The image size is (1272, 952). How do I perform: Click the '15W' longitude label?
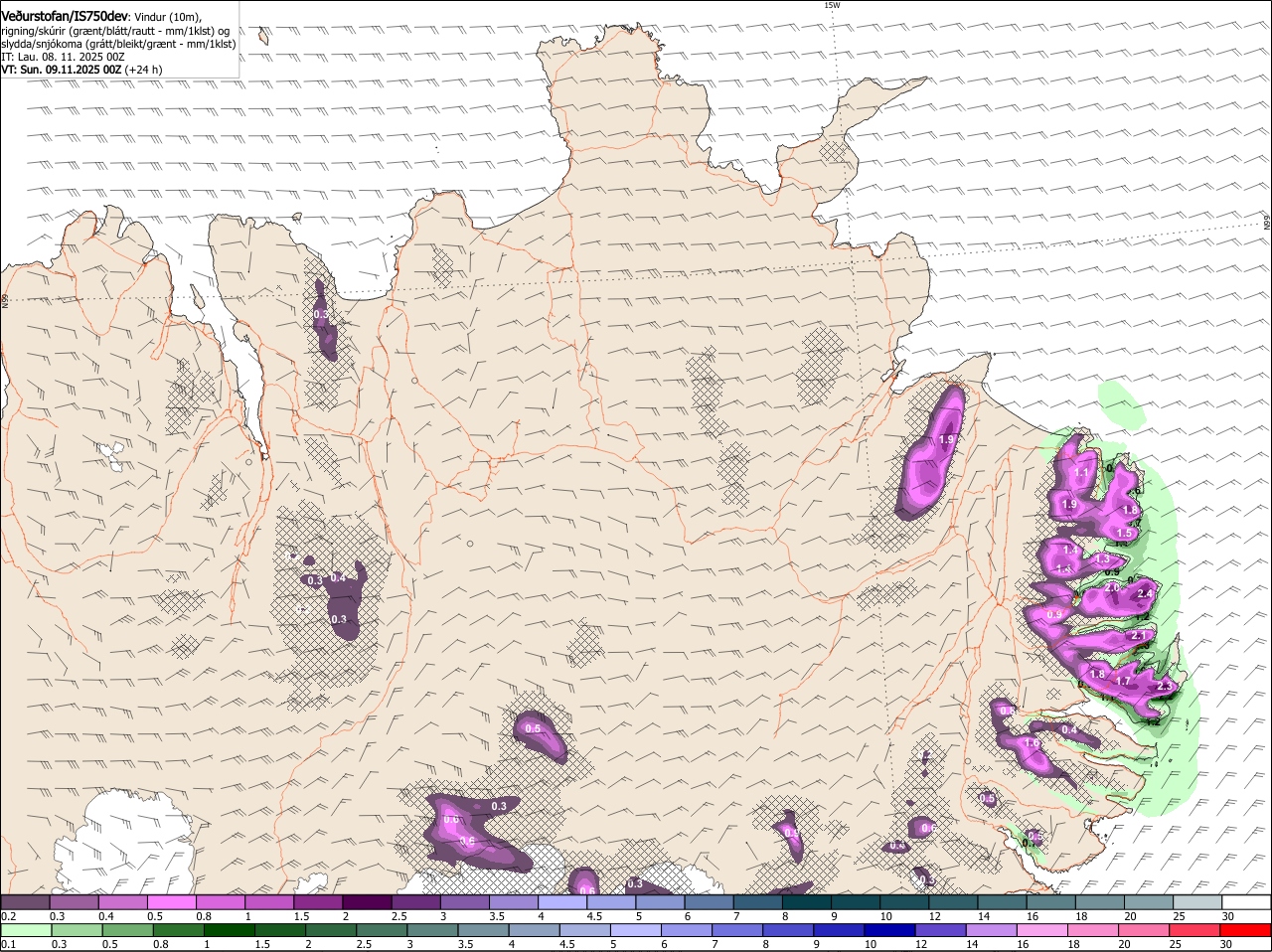(x=832, y=6)
